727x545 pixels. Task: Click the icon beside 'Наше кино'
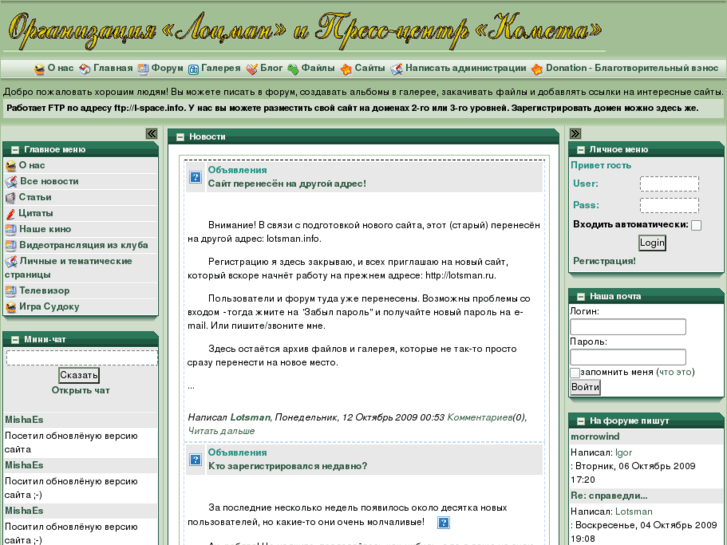click(11, 230)
